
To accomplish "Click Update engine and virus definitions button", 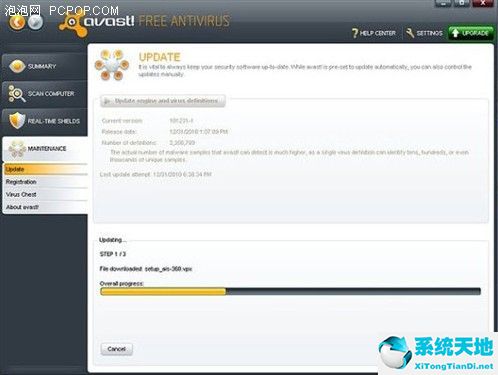I will pyautogui.click(x=163, y=101).
